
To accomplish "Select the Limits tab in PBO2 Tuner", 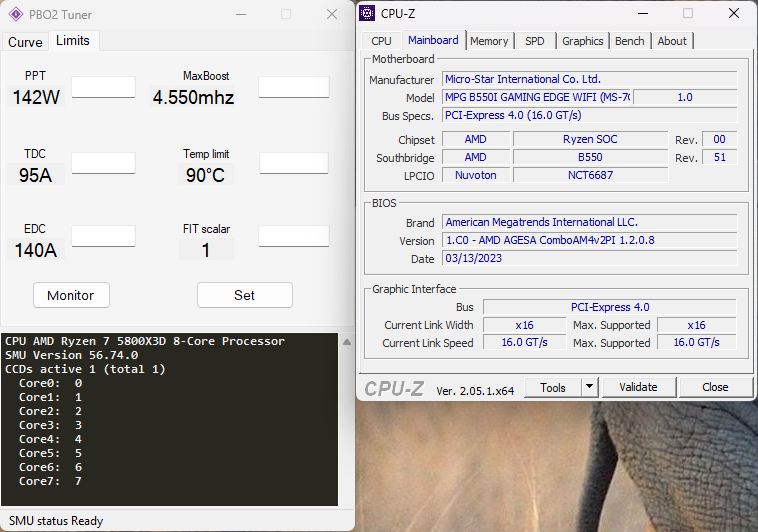I will coord(73,41).
